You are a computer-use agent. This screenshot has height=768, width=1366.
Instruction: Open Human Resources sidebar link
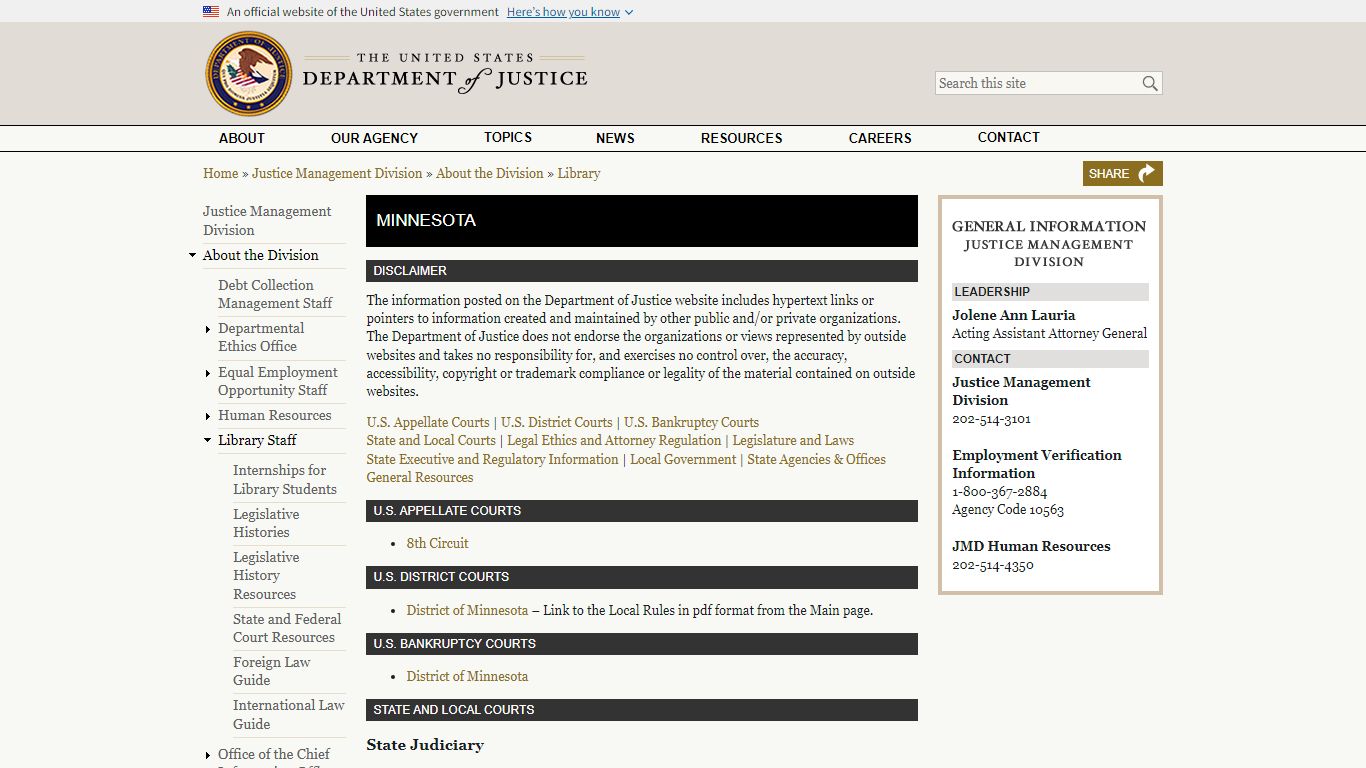coord(275,415)
